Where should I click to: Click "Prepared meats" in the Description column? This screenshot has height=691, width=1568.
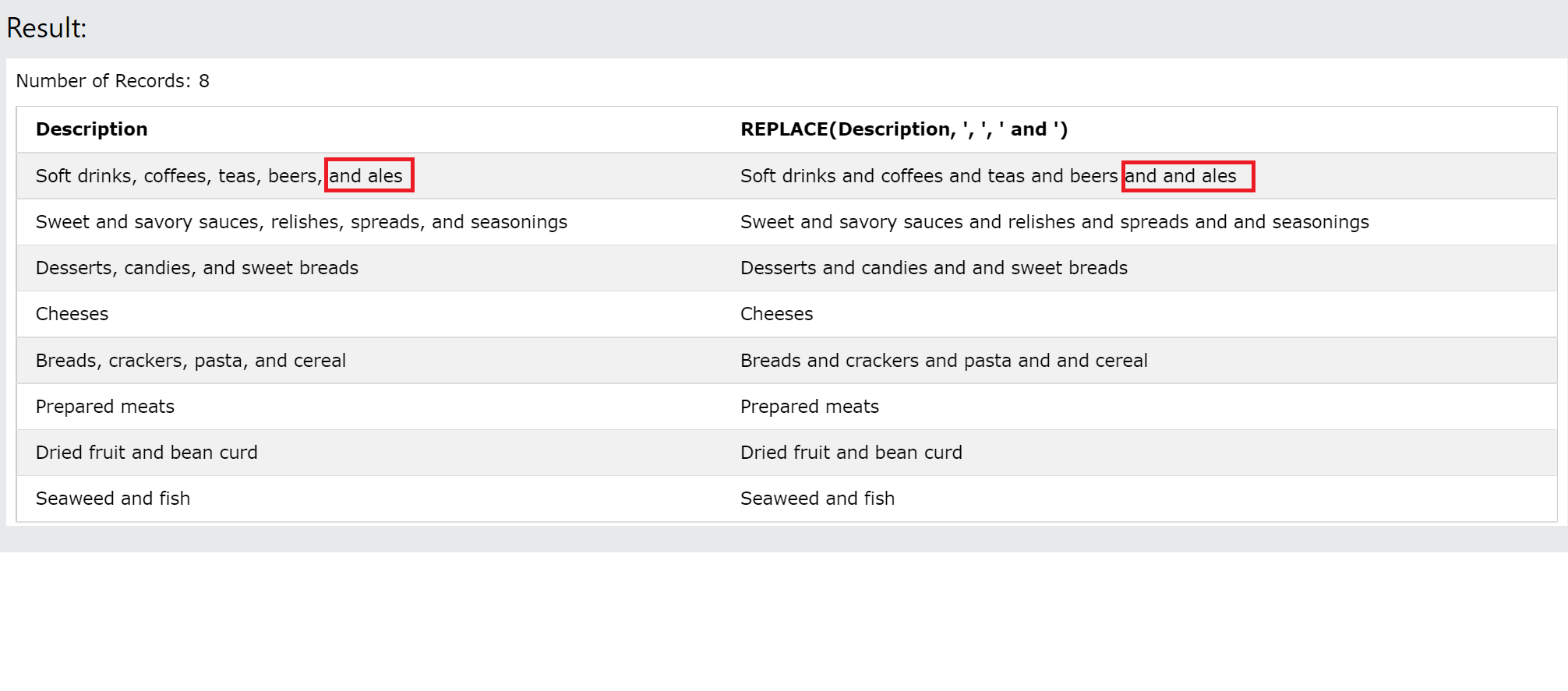[104, 407]
